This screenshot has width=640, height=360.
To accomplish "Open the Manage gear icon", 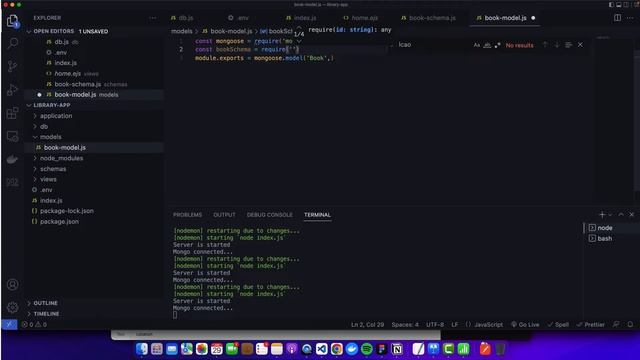I will pyautogui.click(x=13, y=307).
